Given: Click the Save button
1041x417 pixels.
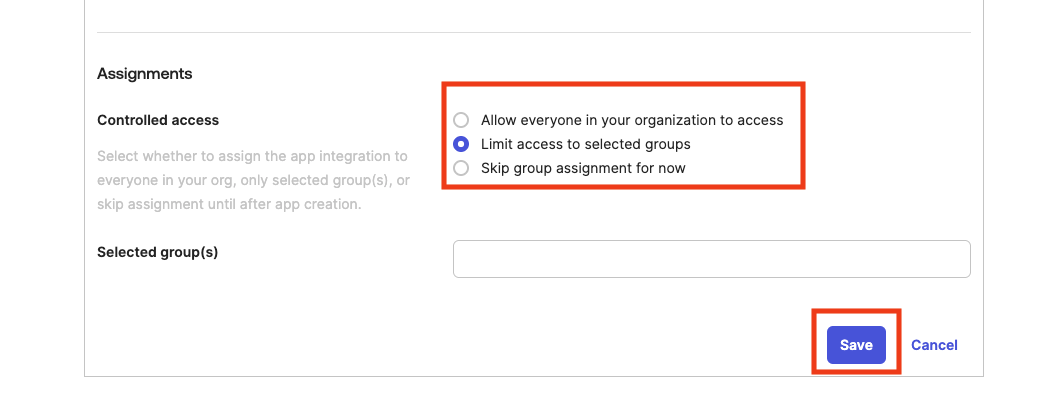Looking at the screenshot, I should 856,345.
